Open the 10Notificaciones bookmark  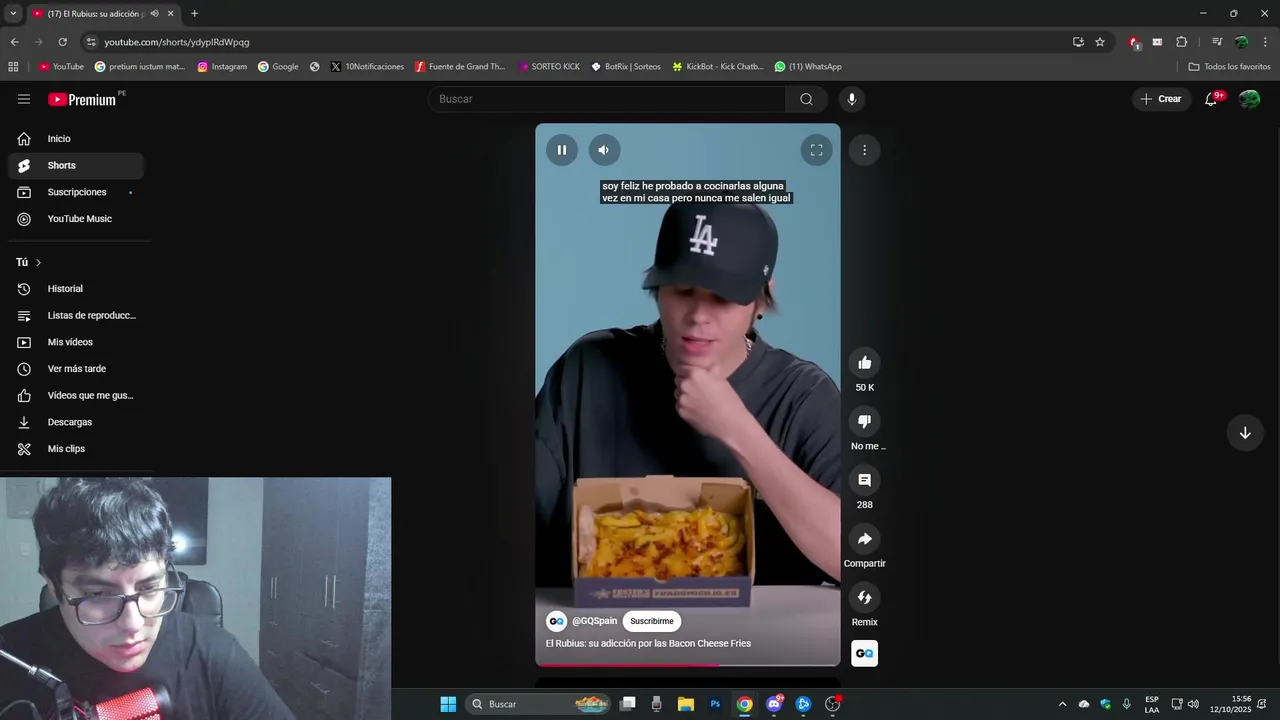pyautogui.click(x=367, y=67)
